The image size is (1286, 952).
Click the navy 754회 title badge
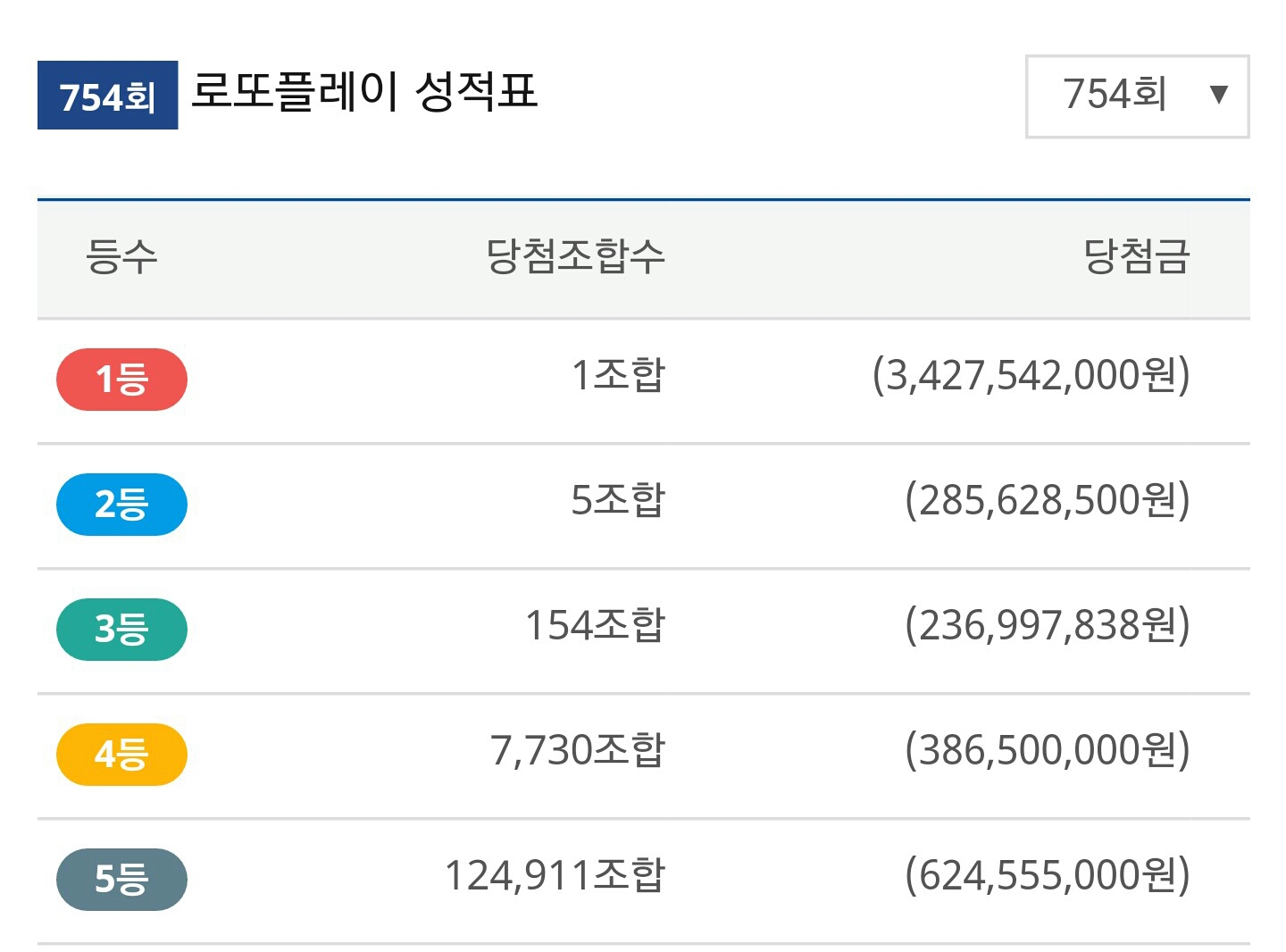pyautogui.click(x=107, y=96)
